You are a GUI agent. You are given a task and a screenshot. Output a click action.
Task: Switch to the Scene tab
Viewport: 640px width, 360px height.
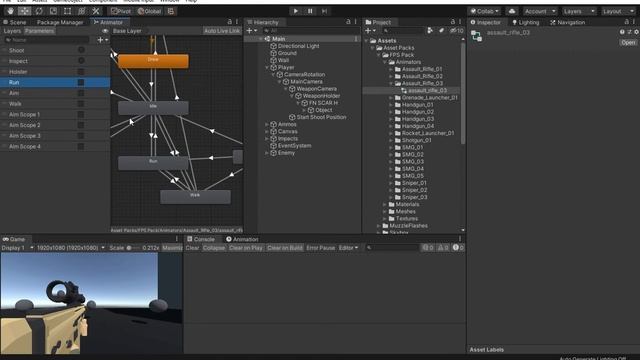coord(15,22)
